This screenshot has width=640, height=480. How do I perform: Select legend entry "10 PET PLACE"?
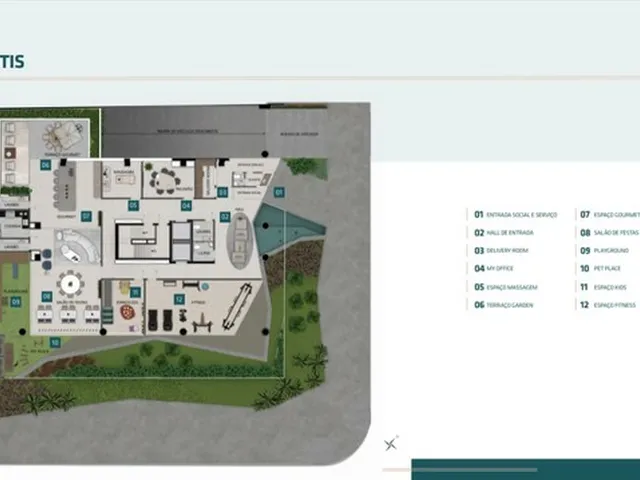pos(600,269)
